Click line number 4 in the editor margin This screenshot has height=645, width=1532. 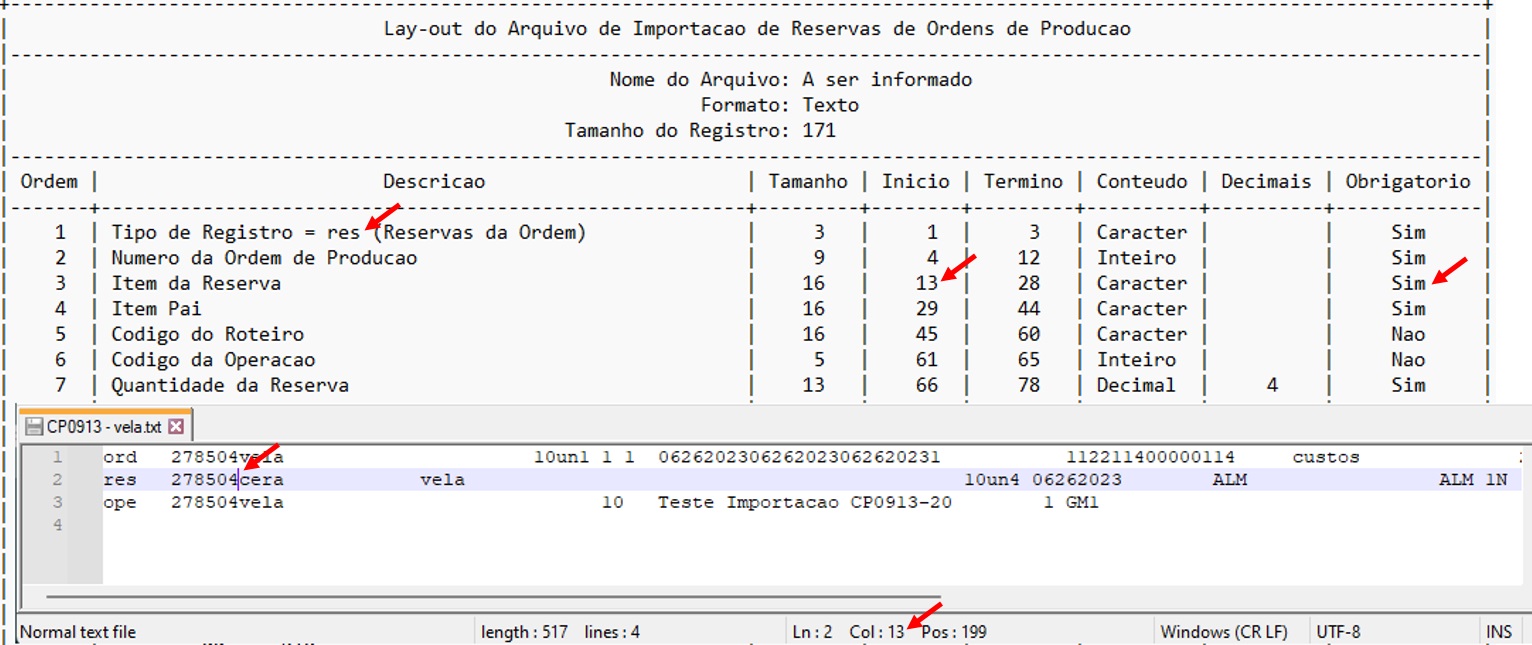point(58,524)
